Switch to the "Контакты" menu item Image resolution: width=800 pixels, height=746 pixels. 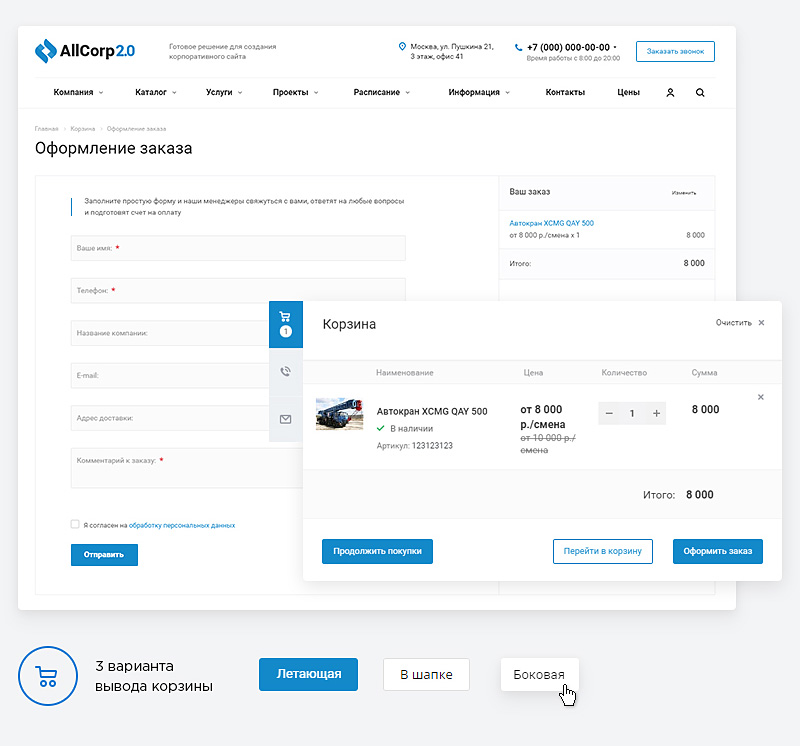565,91
